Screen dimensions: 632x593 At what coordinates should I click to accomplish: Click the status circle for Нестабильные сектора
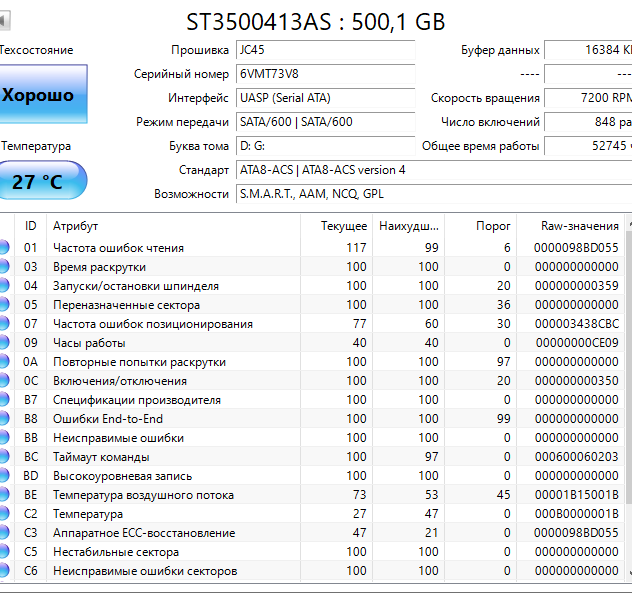(x=4, y=552)
